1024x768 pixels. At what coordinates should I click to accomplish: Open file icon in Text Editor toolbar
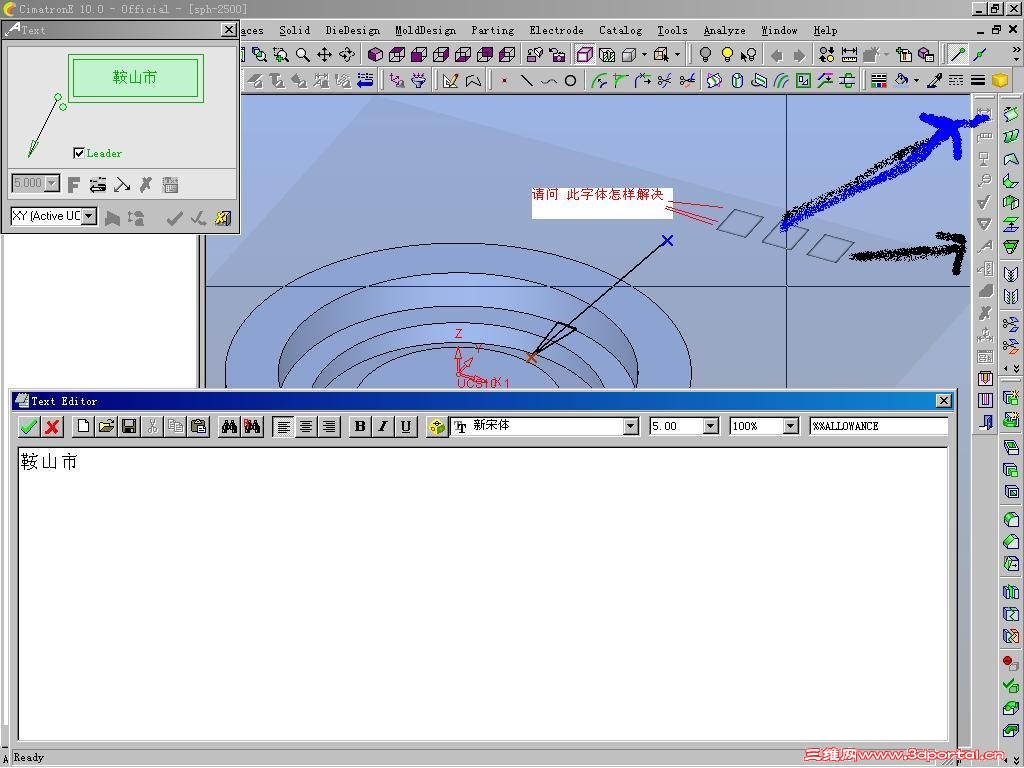click(106, 426)
